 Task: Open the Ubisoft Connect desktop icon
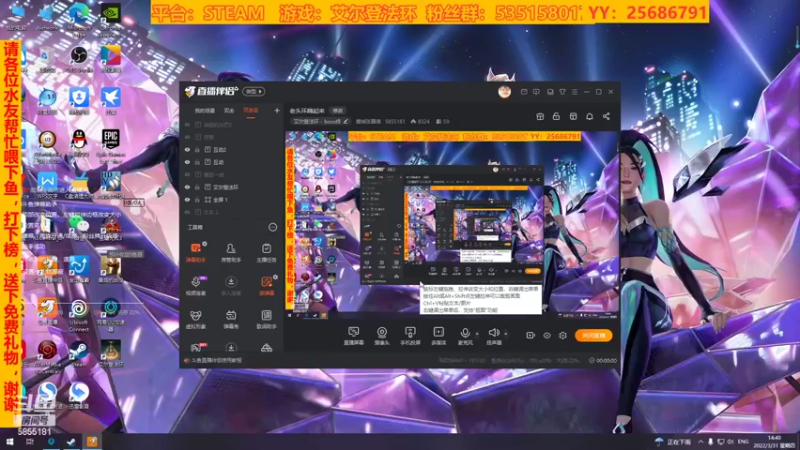pyautogui.click(x=79, y=315)
